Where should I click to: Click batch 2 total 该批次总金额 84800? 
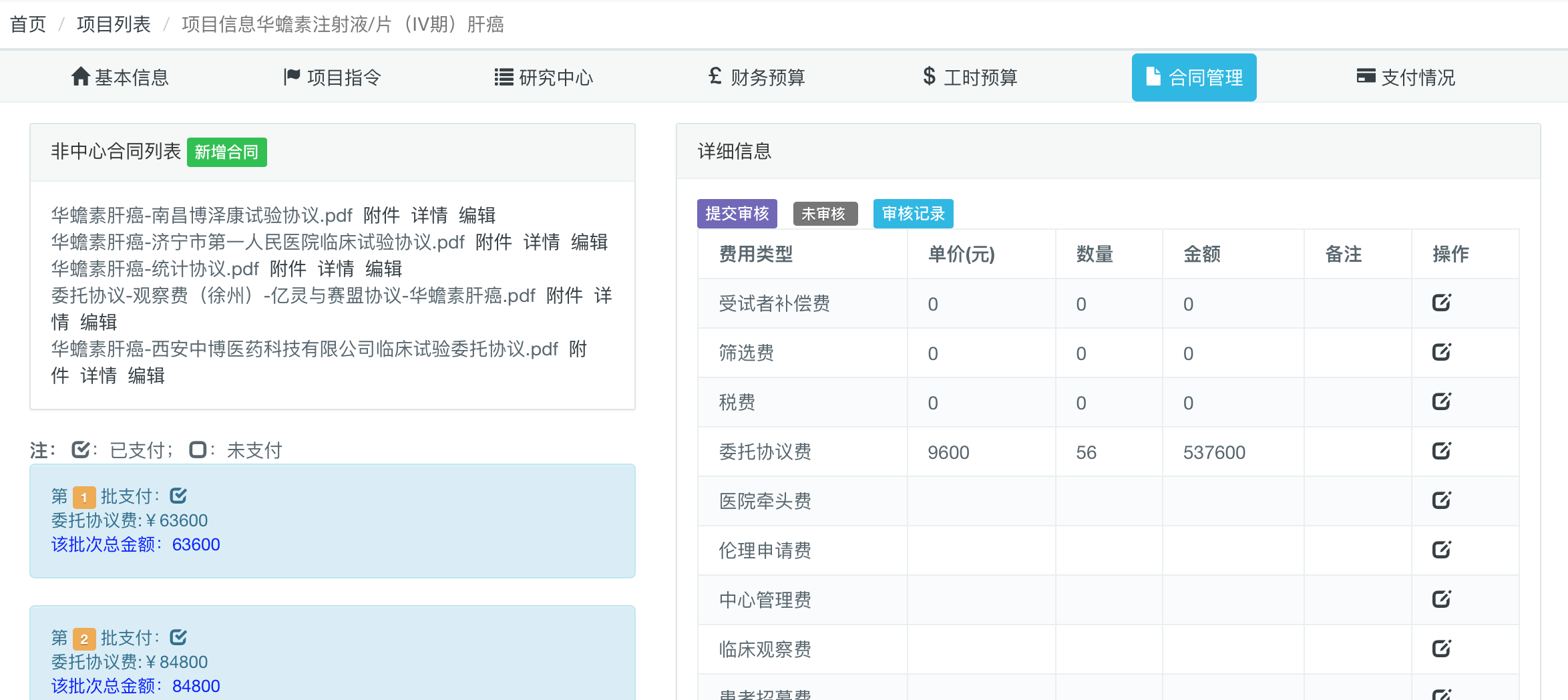[136, 686]
